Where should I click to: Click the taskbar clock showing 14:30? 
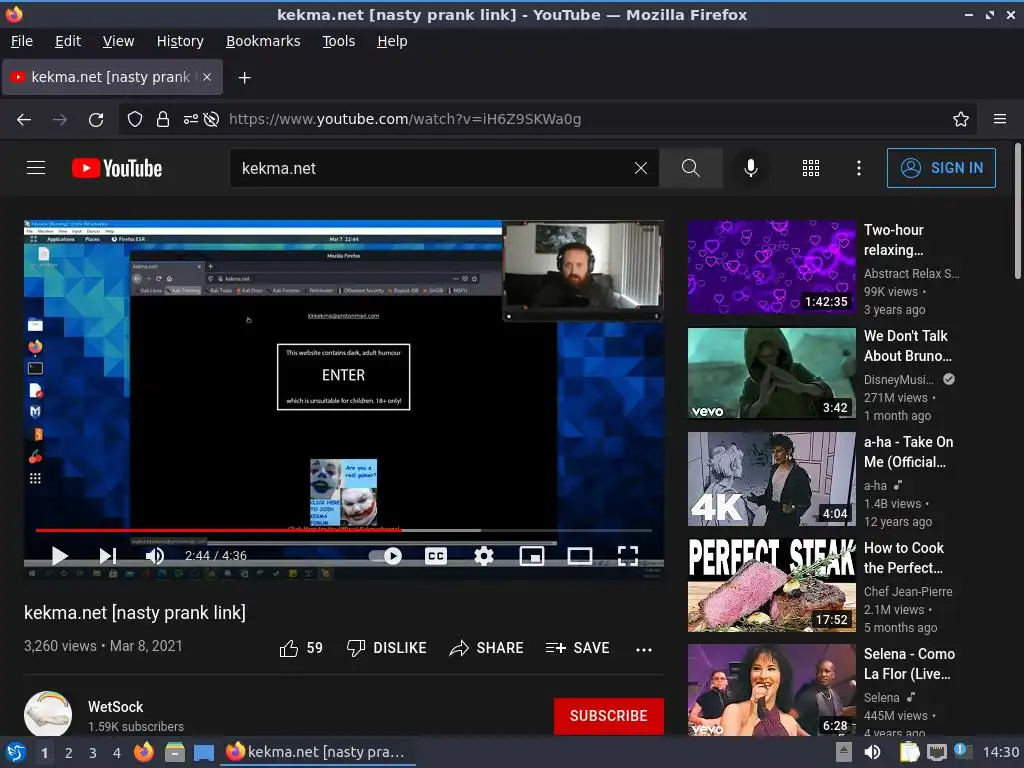(x=1000, y=752)
